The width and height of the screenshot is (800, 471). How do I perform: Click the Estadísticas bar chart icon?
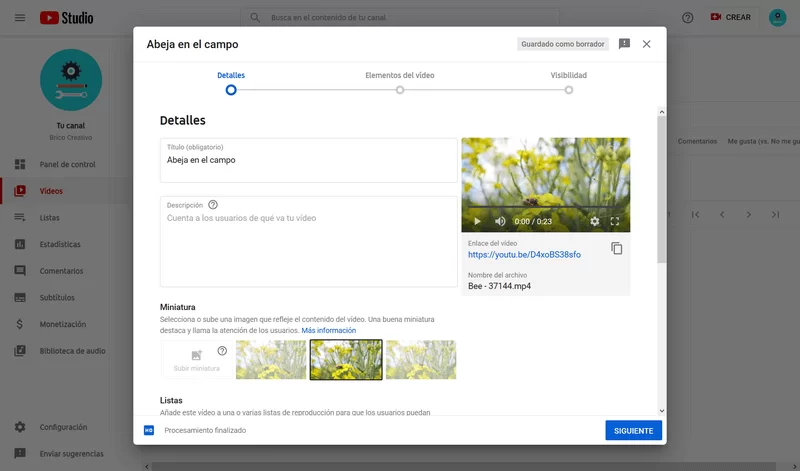(x=20, y=244)
